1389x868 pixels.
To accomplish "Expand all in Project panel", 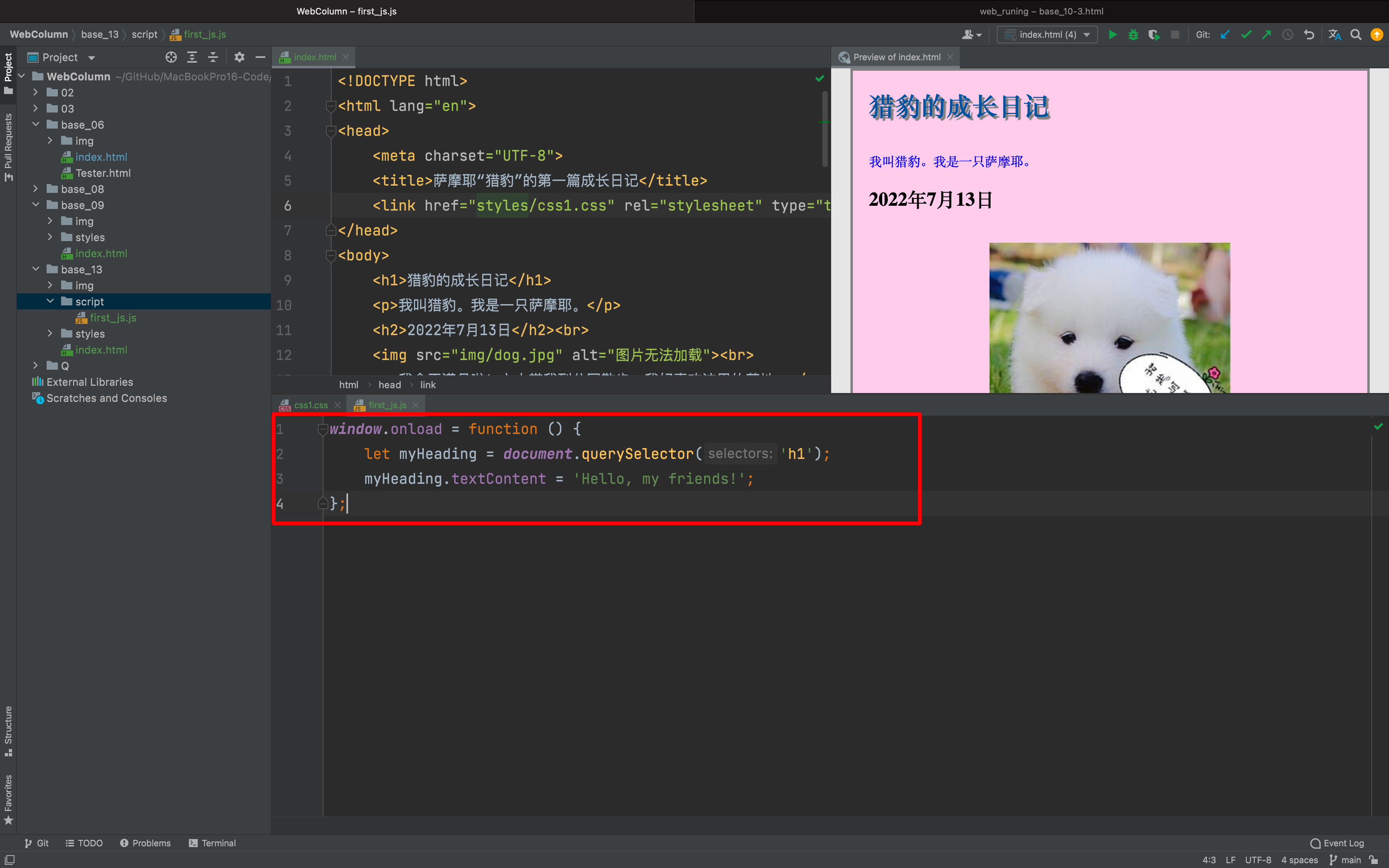I will pyautogui.click(x=192, y=57).
